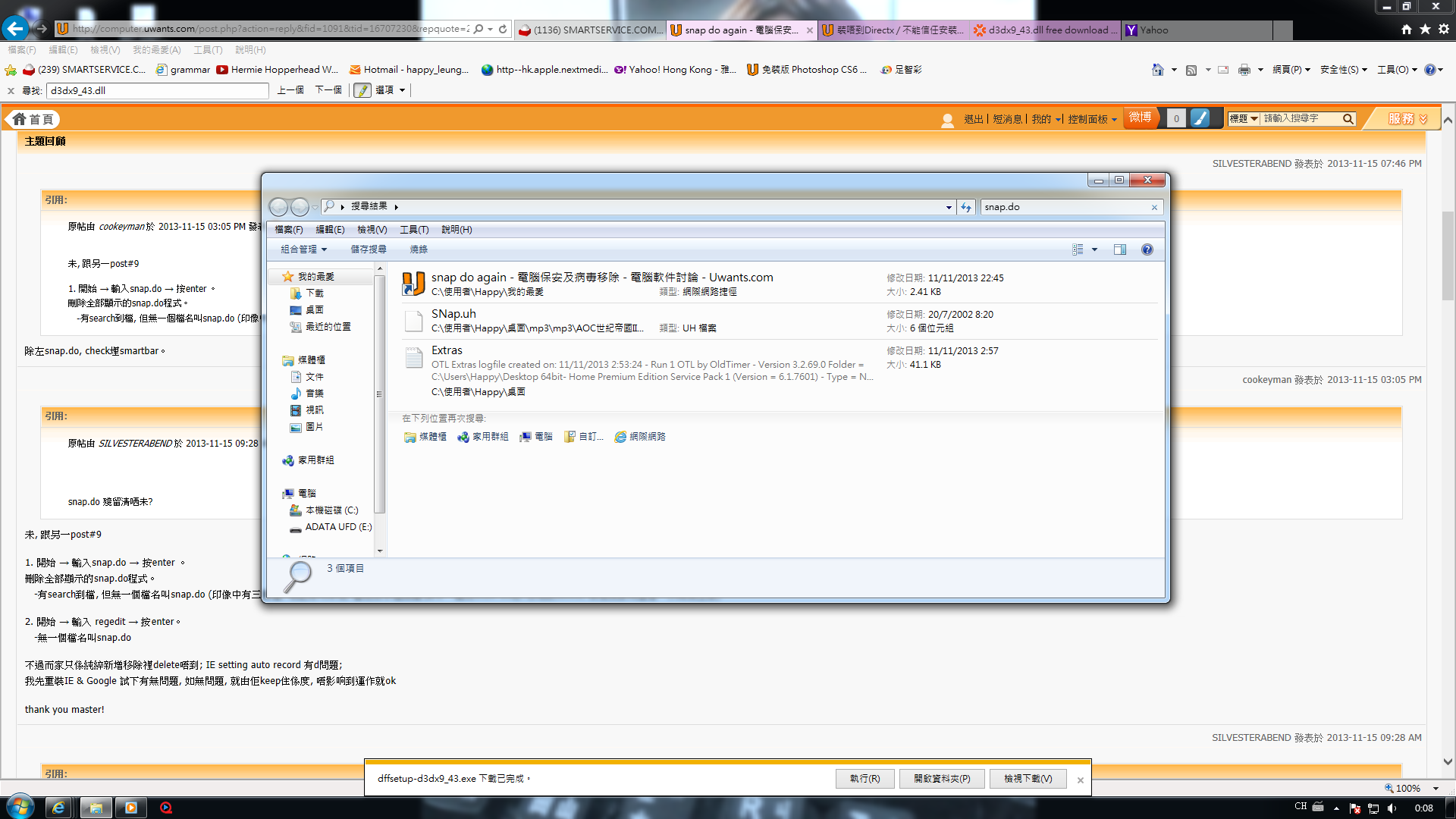Open the 100% zoom level dropdown

1436,789
